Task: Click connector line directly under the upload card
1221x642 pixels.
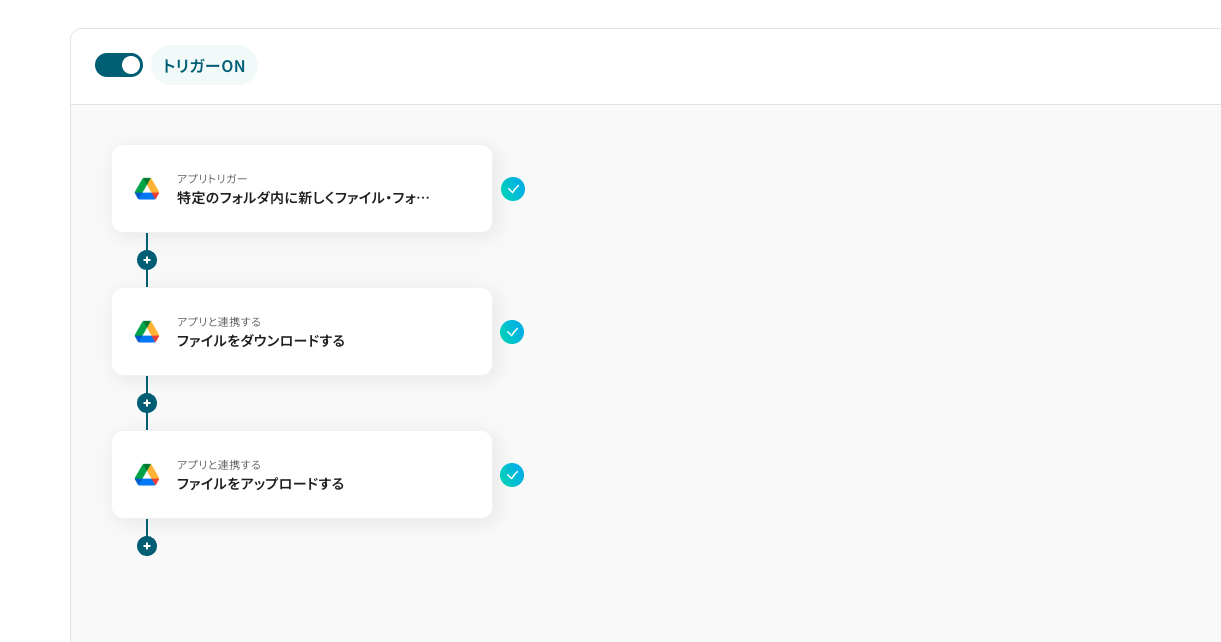Action: [x=147, y=527]
